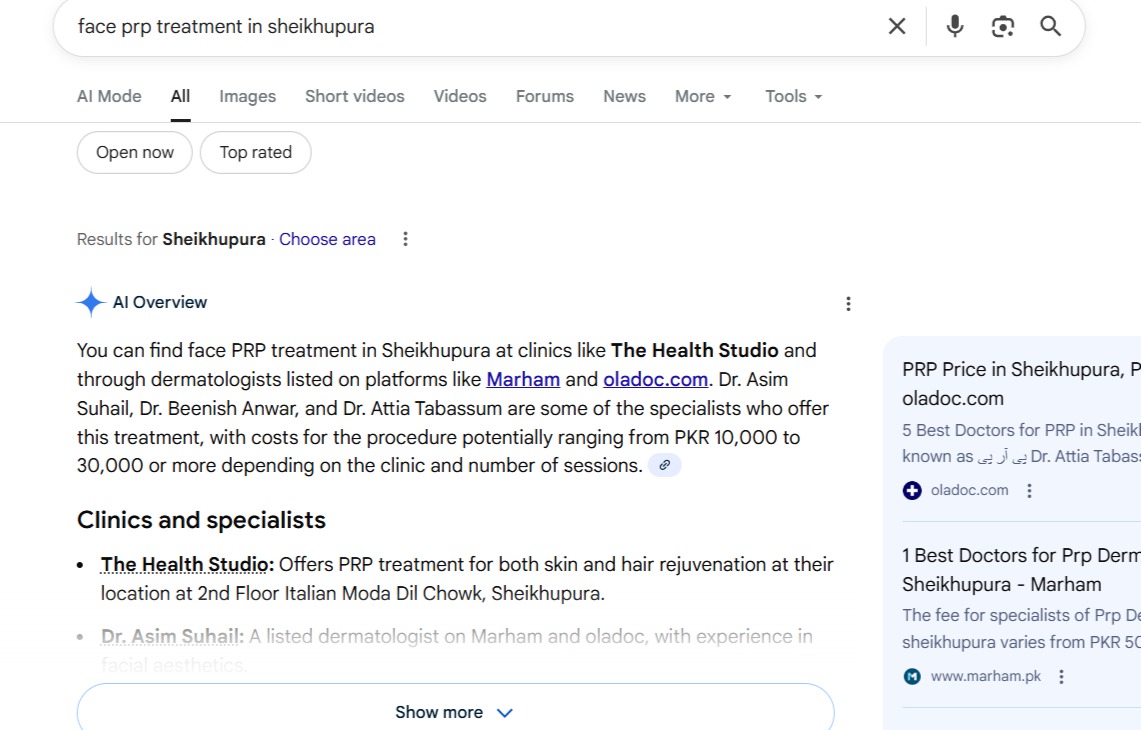Open Google Lens image search icon
This screenshot has height=730, width=1141.
(x=1002, y=27)
